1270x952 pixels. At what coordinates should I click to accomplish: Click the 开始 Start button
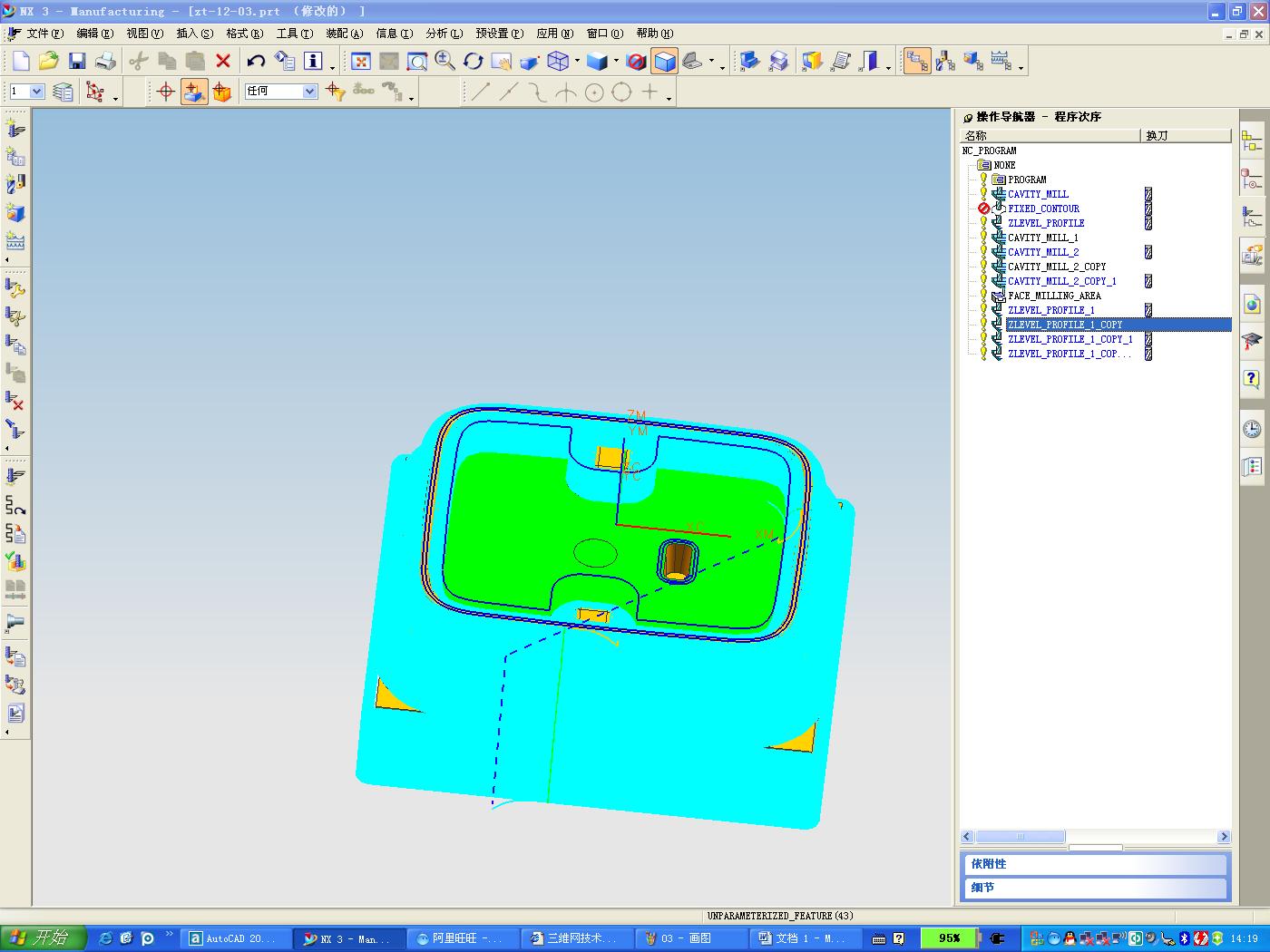pyautogui.click(x=43, y=937)
